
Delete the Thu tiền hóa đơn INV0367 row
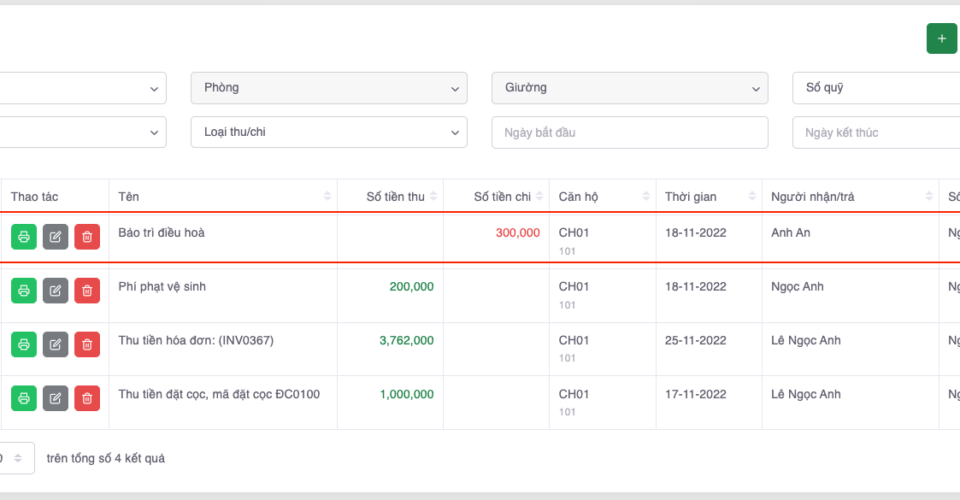pos(87,344)
